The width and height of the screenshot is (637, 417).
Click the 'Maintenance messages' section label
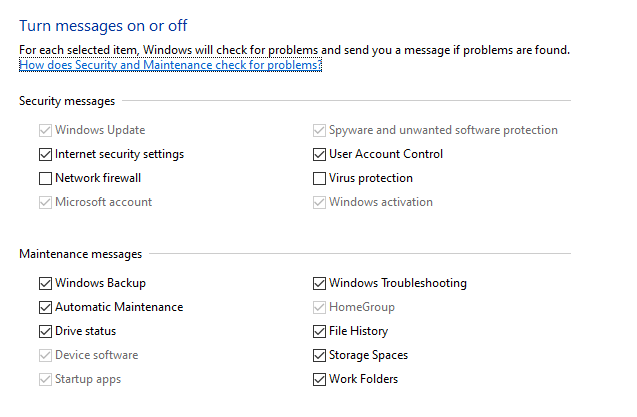[x=80, y=254]
